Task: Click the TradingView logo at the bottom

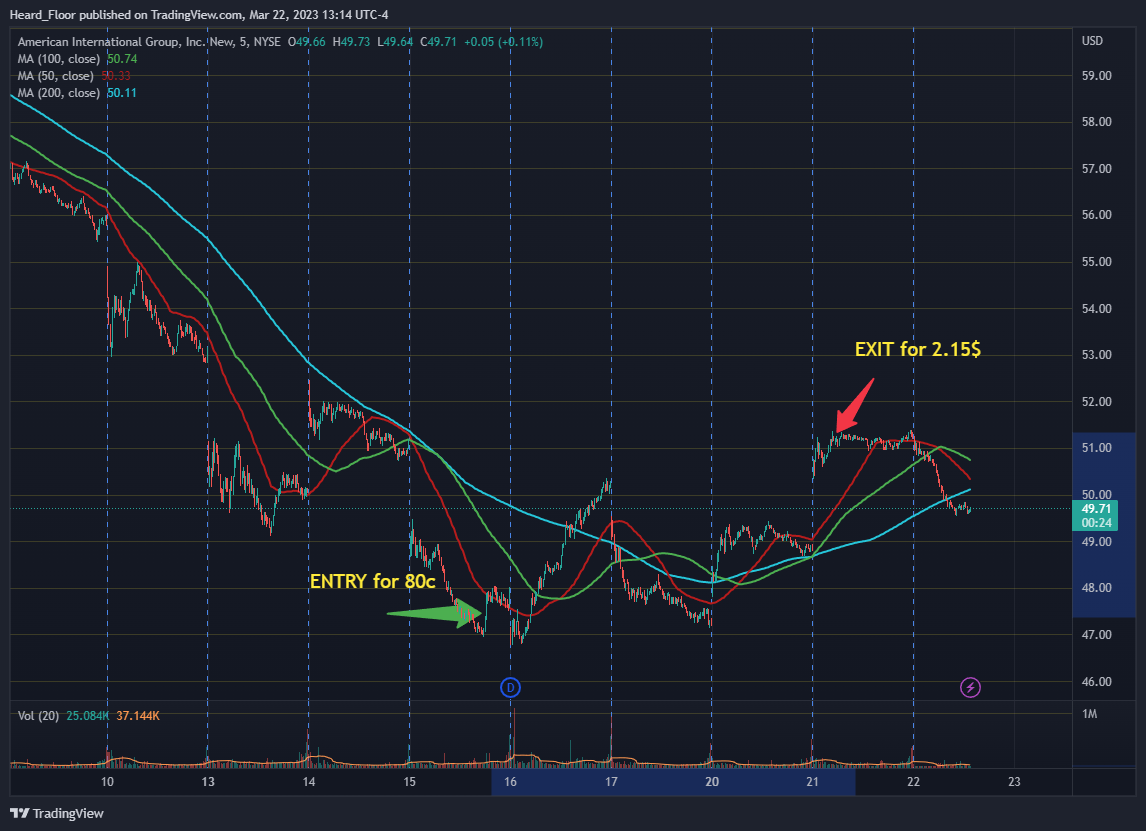Action: tap(57, 813)
